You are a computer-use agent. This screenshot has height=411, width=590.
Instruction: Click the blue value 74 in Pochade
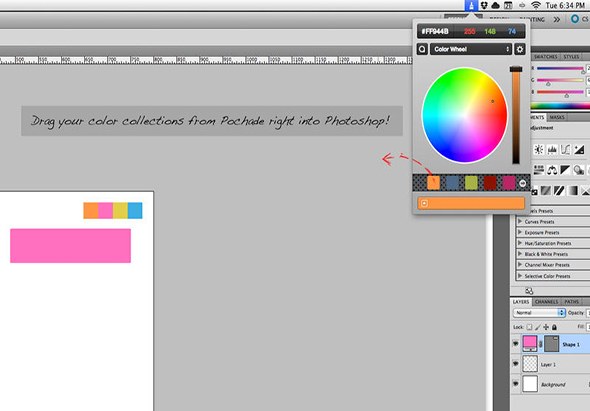(512, 31)
